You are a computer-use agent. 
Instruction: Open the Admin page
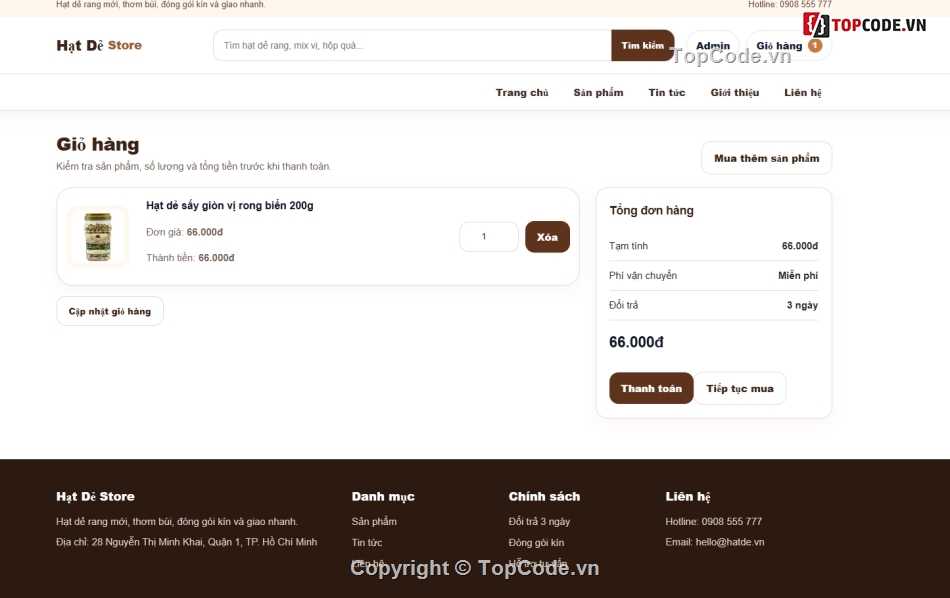pyautogui.click(x=712, y=45)
